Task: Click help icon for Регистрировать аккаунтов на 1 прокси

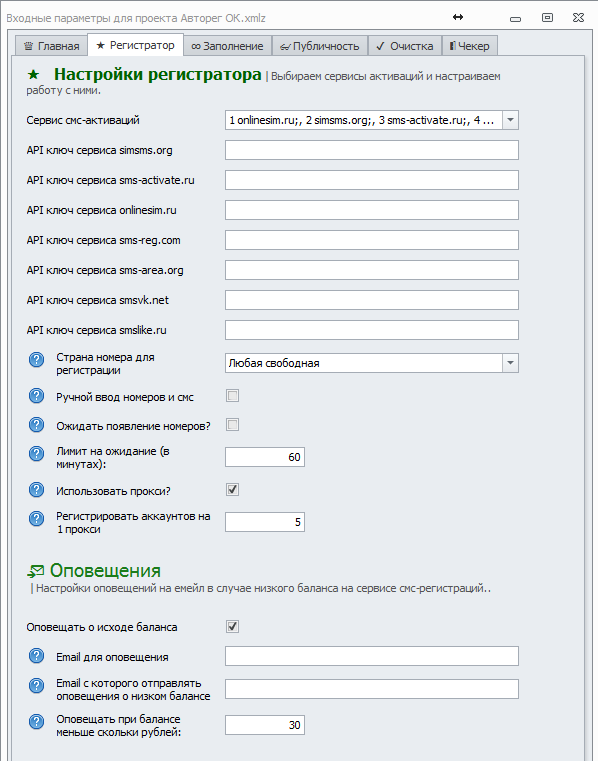Action: pyautogui.click(x=36, y=518)
